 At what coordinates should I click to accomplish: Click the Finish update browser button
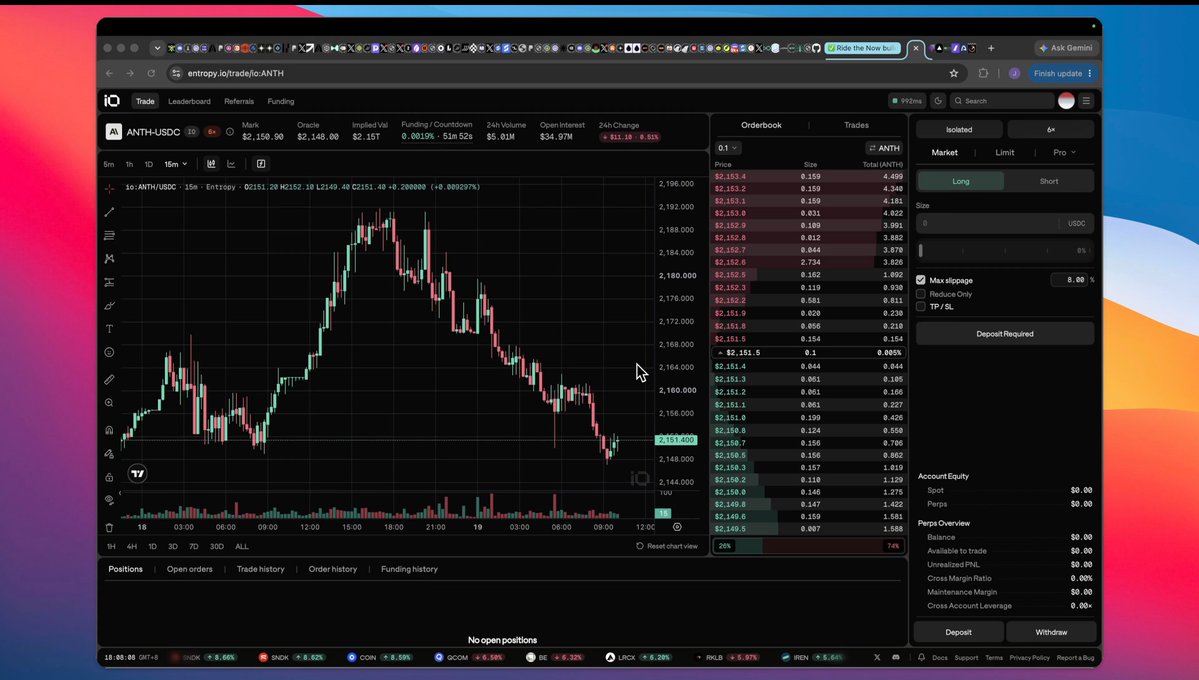(1063, 73)
